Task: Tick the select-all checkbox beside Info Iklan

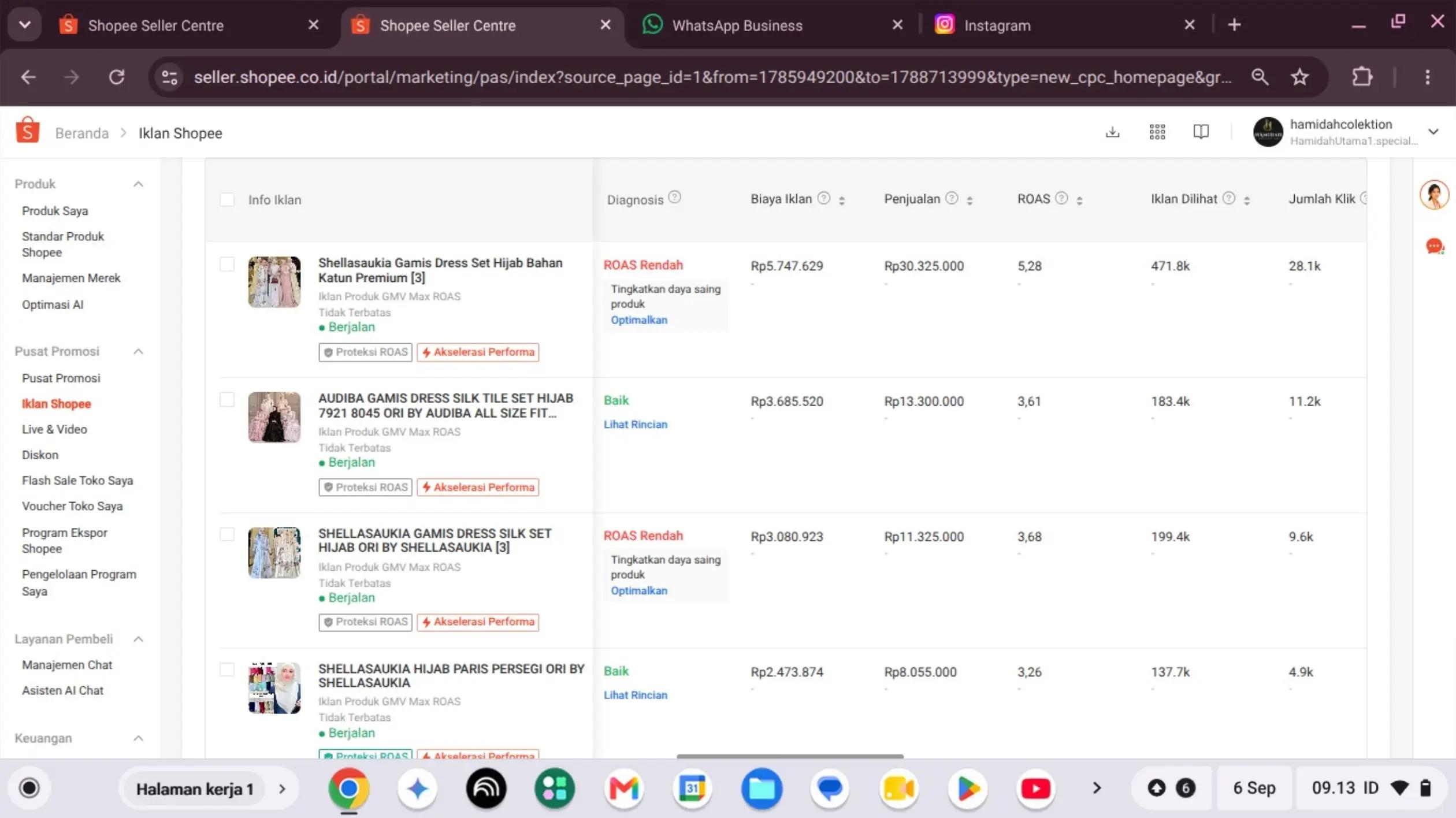Action: pos(227,200)
